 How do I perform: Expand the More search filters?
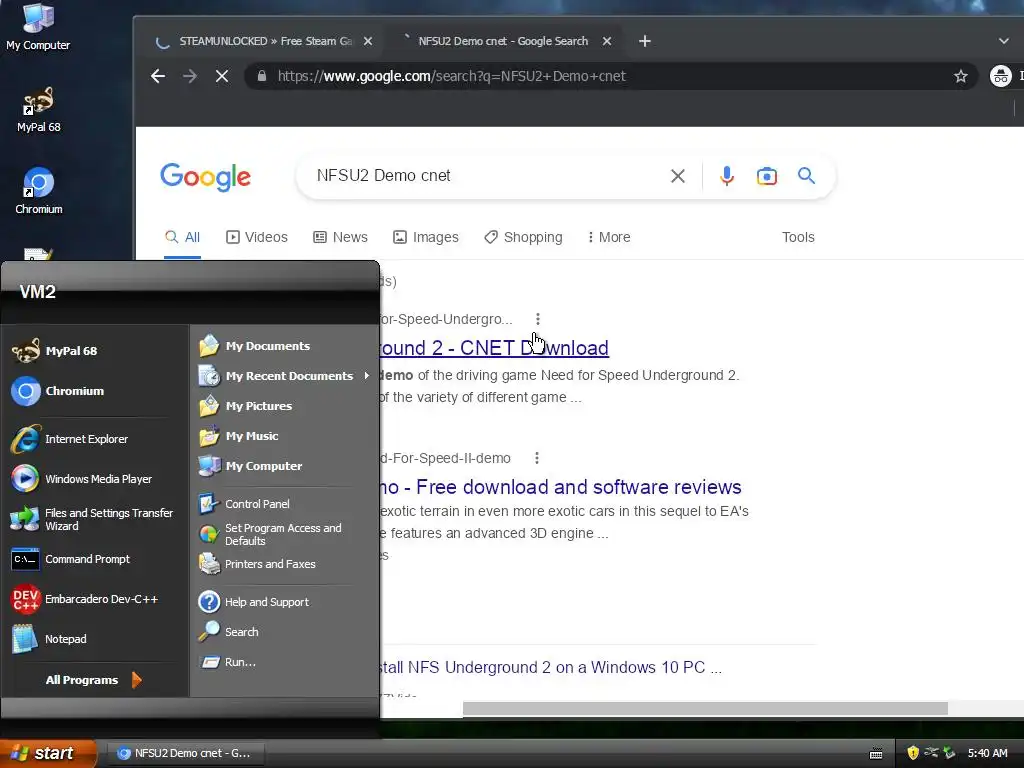(609, 237)
